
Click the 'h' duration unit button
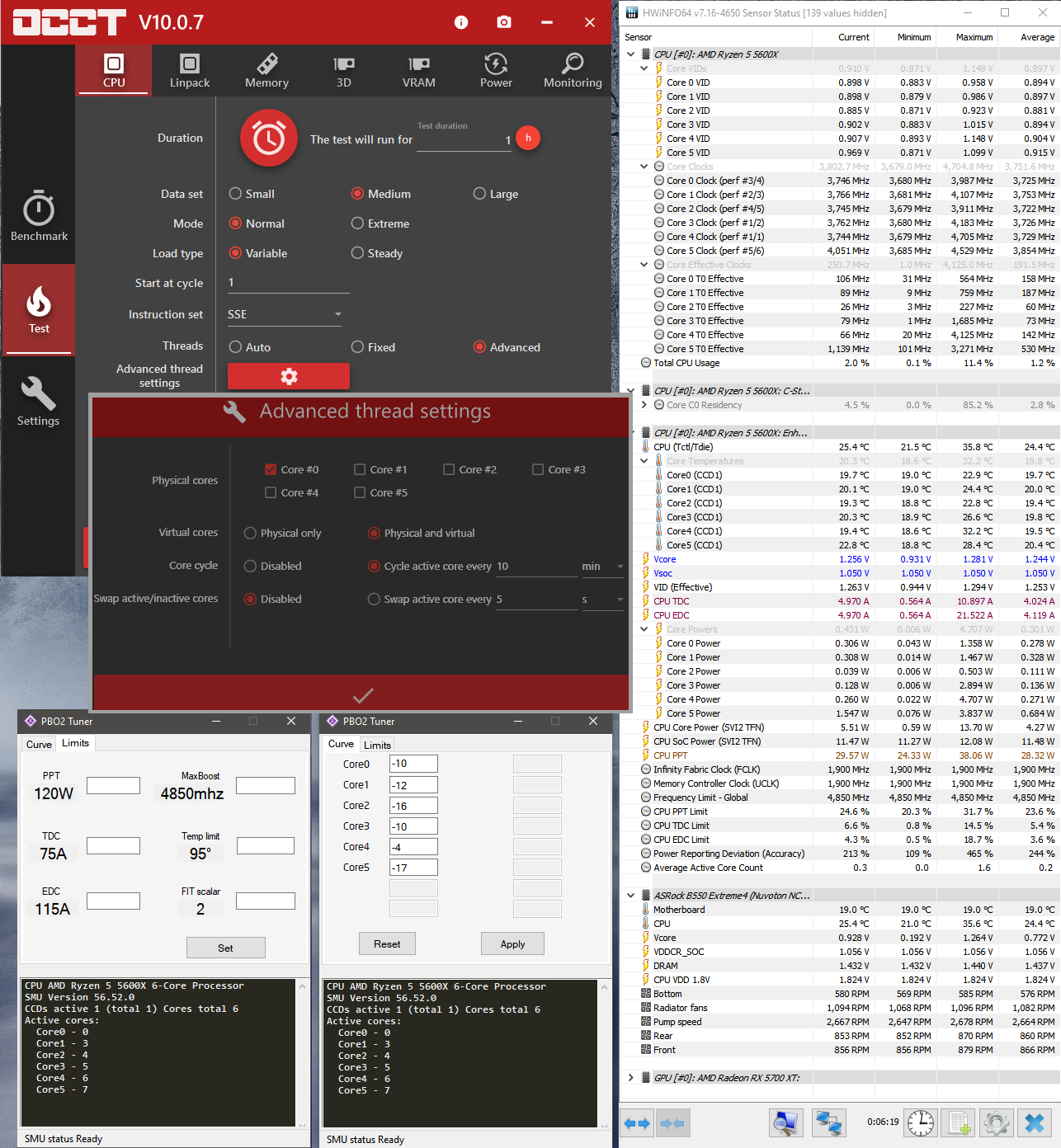[528, 138]
